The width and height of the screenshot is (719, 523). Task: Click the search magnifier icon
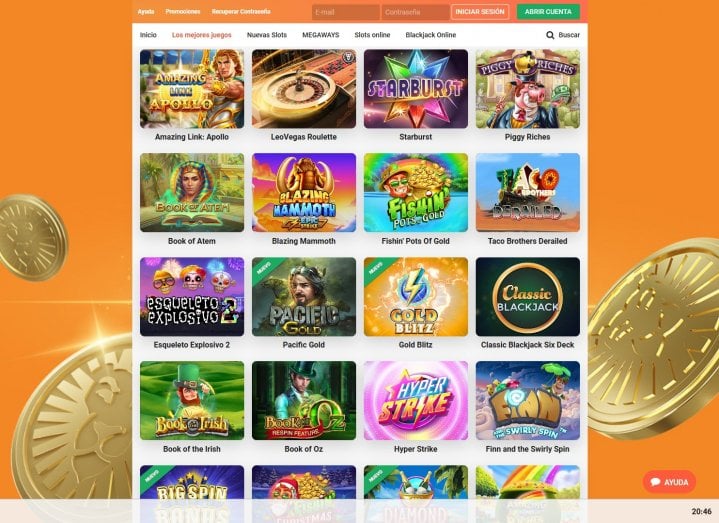click(x=550, y=35)
